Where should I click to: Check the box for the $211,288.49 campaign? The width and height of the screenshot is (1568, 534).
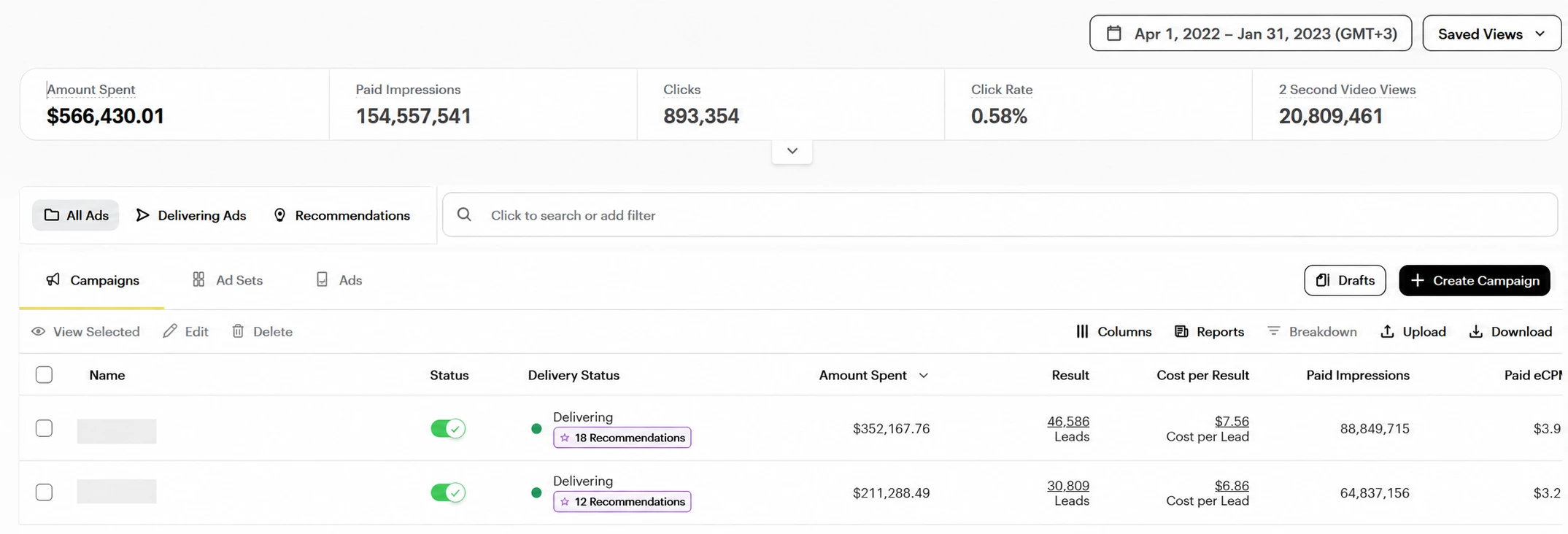(x=44, y=492)
